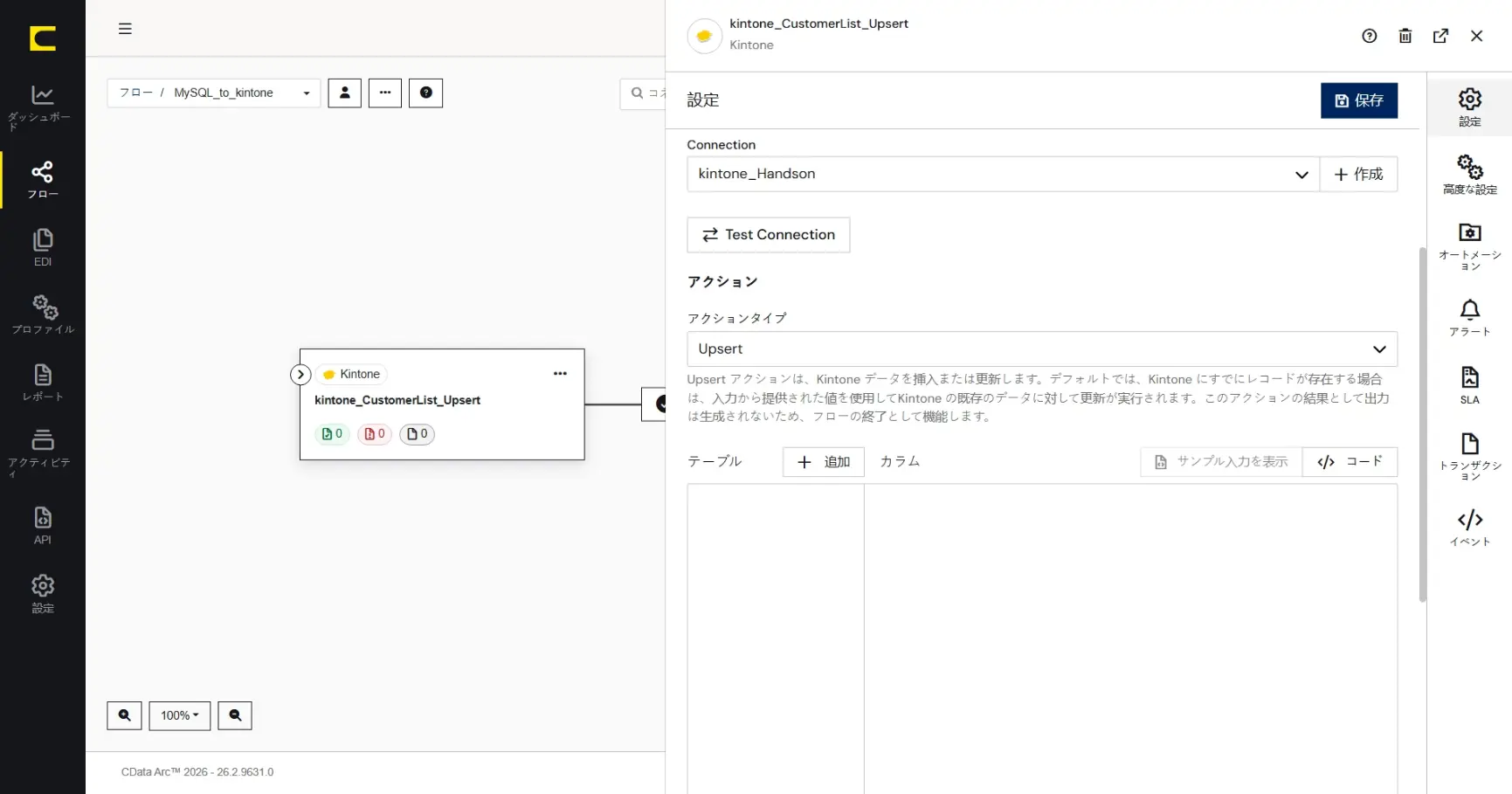The width and height of the screenshot is (1512, 794).
Task: Click the connector search field
Action: tap(645, 93)
